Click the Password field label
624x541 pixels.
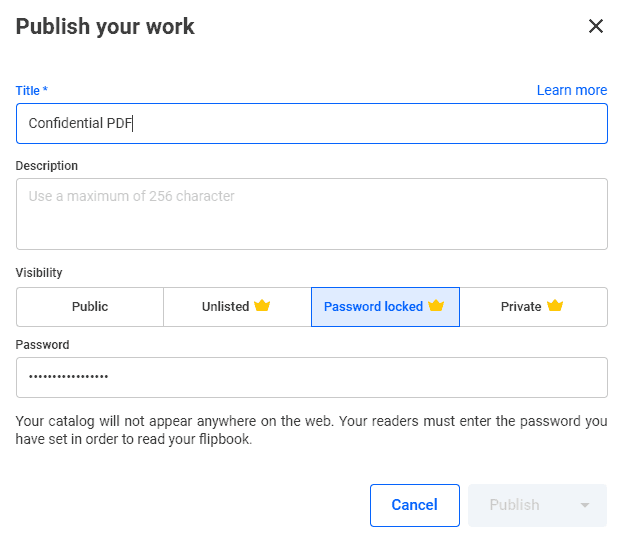(x=42, y=345)
